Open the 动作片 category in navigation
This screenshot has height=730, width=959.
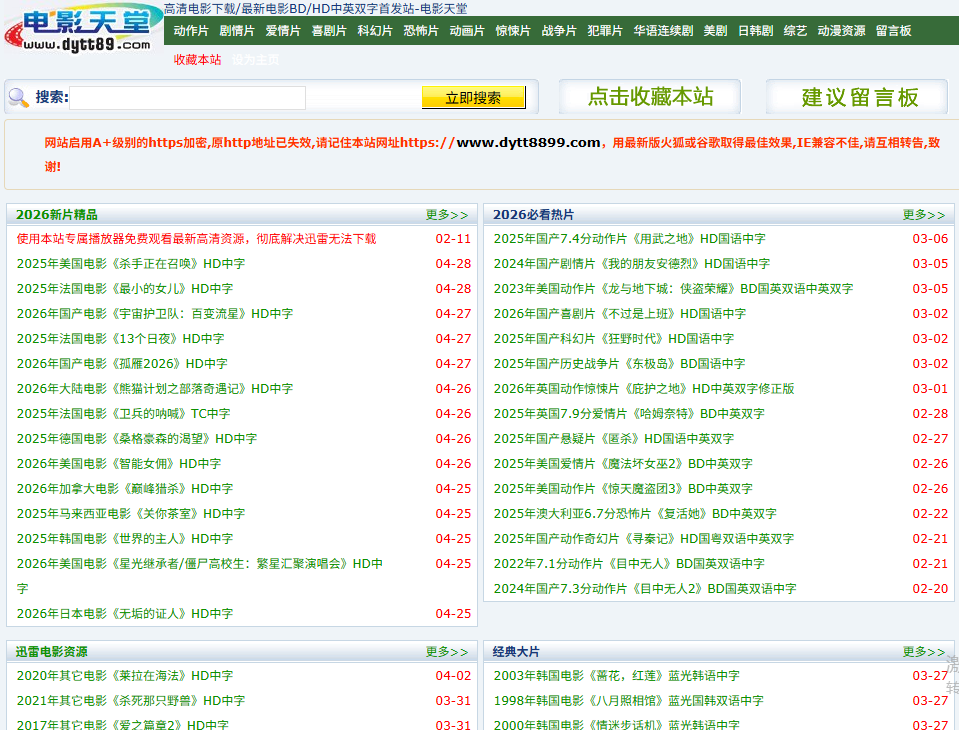pyautogui.click(x=191, y=31)
